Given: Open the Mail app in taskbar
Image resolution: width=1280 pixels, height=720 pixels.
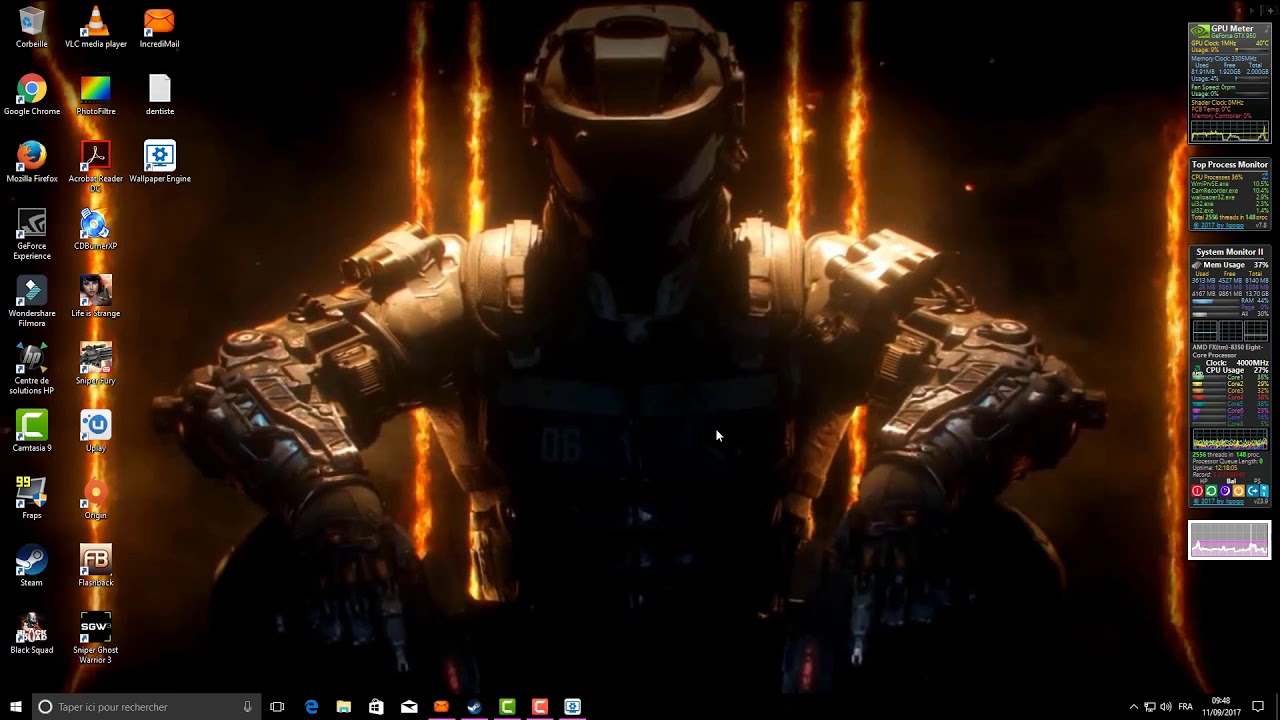Looking at the screenshot, I should tap(409, 707).
